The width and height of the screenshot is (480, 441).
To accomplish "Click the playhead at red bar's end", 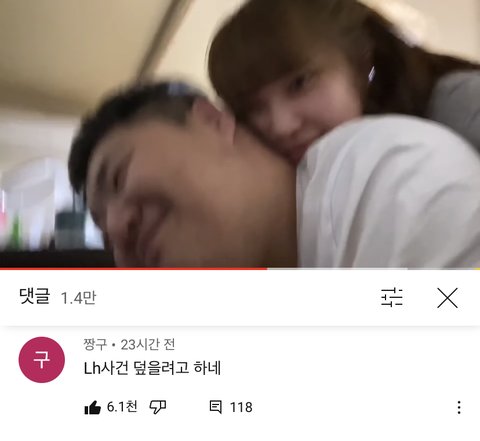I will click(x=267, y=268).
